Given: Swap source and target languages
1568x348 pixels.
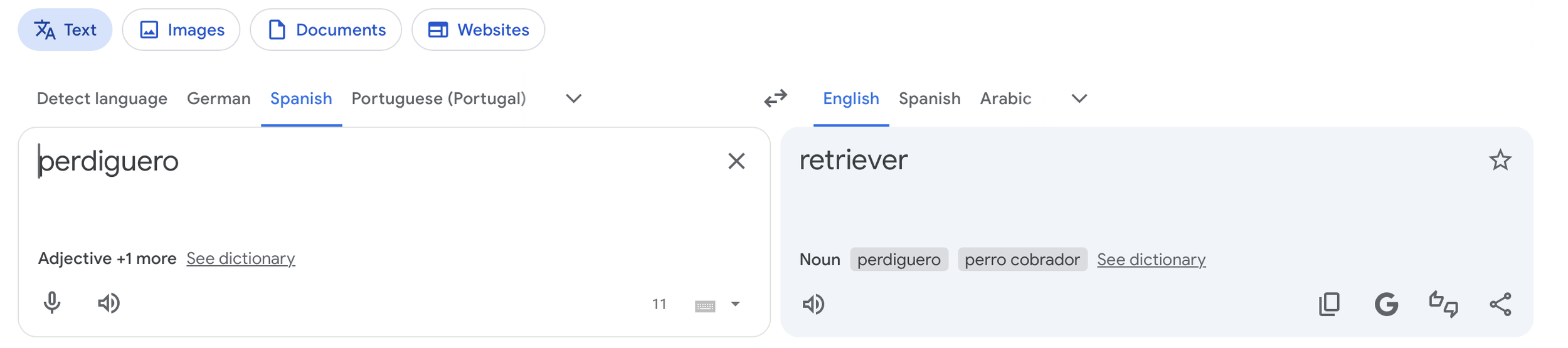Looking at the screenshot, I should (775, 98).
